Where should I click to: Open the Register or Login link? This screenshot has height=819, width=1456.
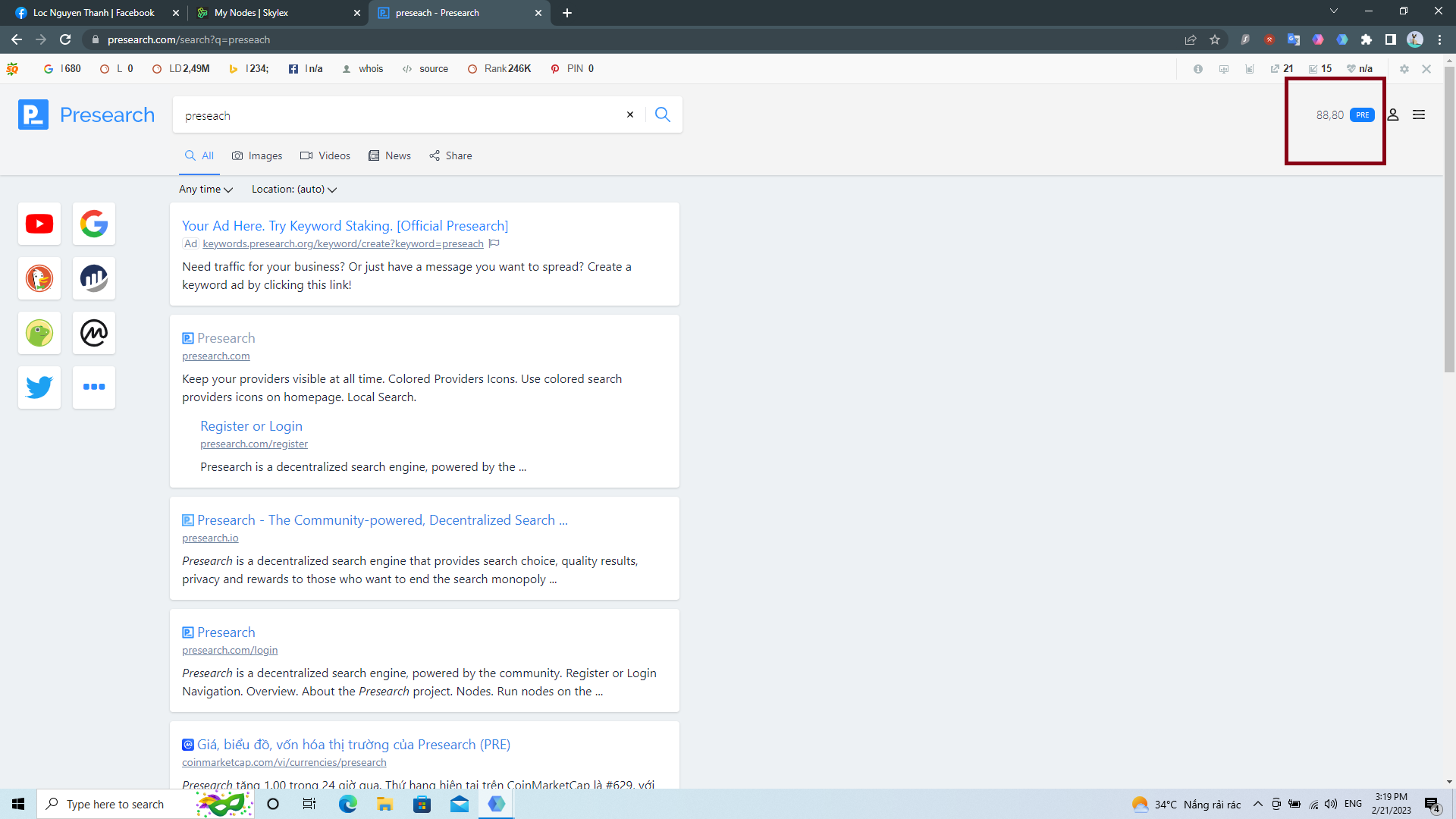(251, 426)
